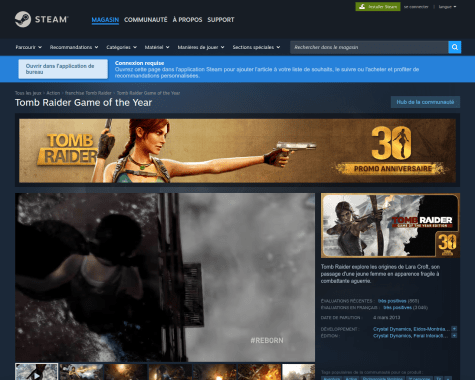Expand Sections spéciales menu
The image size is (475, 380).
pos(256,47)
